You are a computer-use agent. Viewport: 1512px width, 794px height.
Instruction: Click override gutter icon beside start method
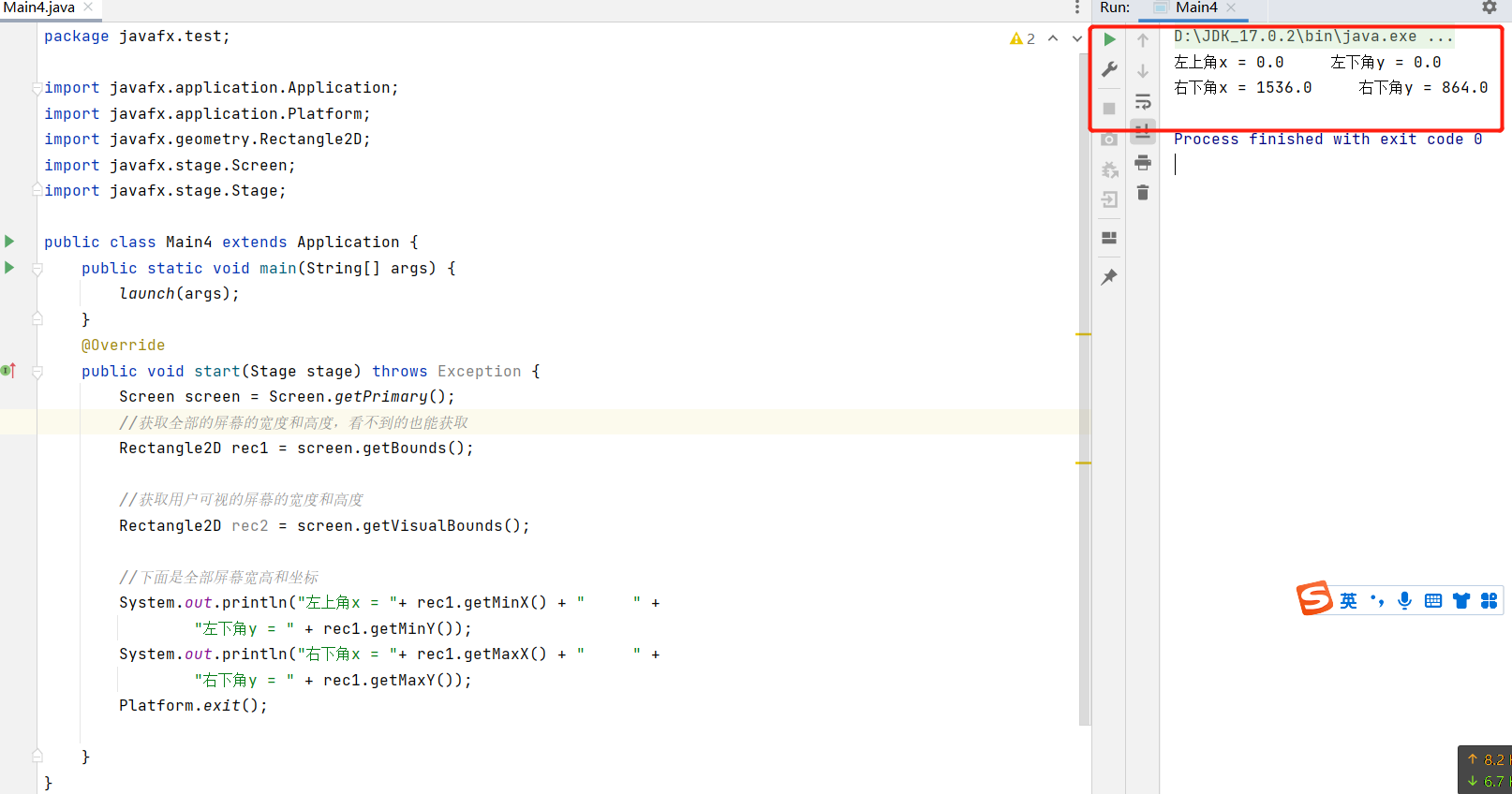pos(8,371)
